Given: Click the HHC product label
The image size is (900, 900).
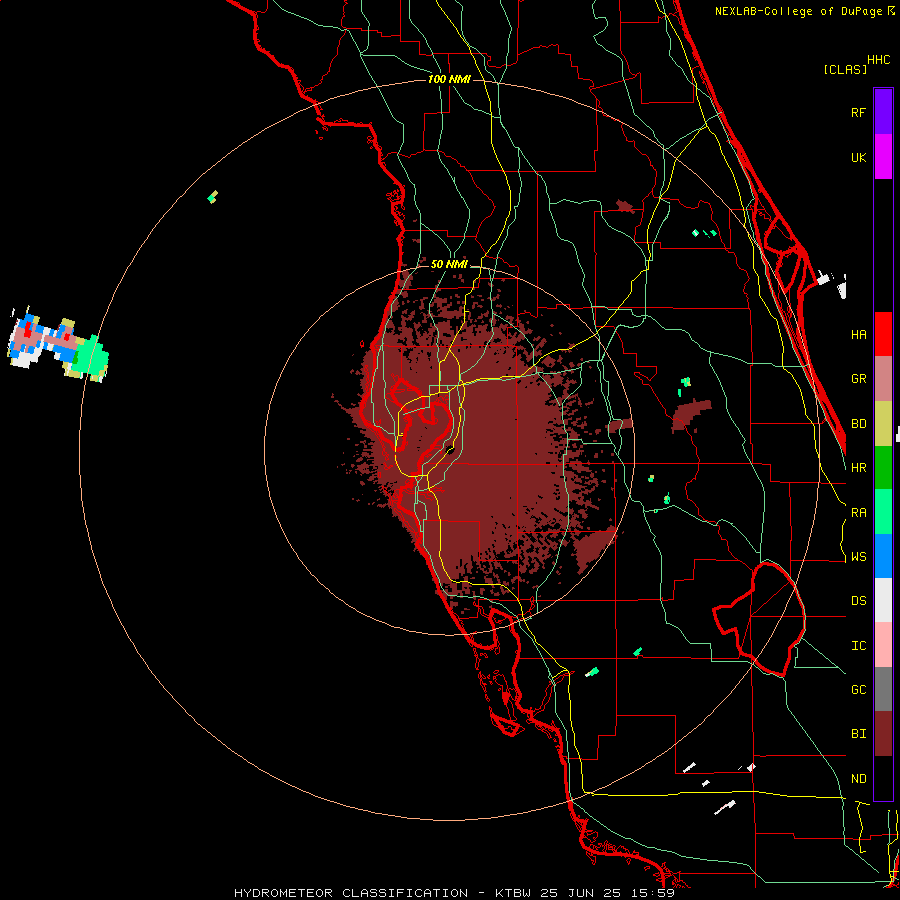Looking at the screenshot, I should click(878, 60).
